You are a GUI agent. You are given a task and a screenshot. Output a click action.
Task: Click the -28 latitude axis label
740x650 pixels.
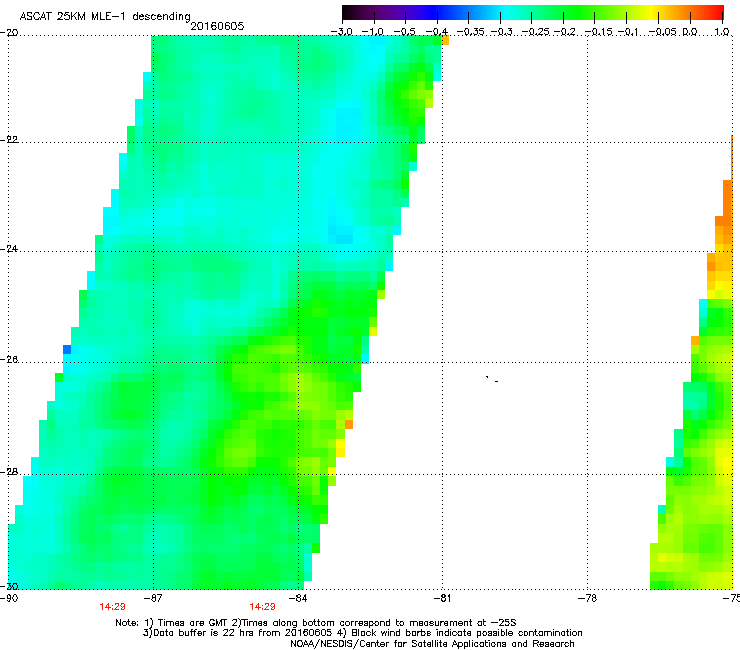(x=9, y=472)
